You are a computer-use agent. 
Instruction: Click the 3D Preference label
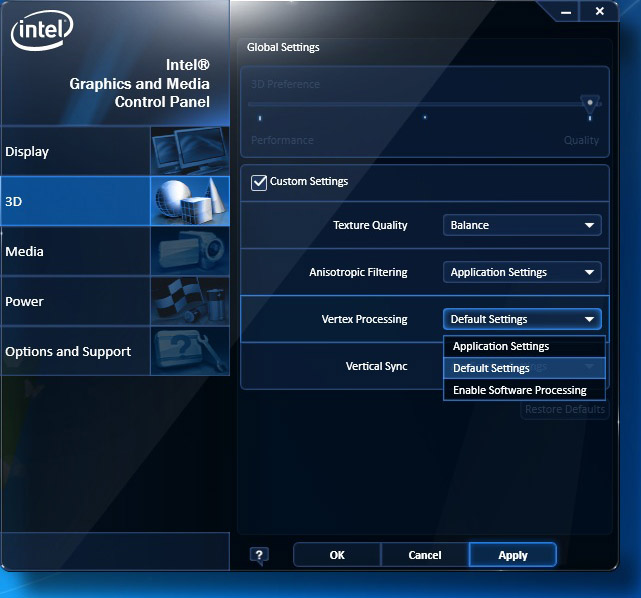point(285,84)
